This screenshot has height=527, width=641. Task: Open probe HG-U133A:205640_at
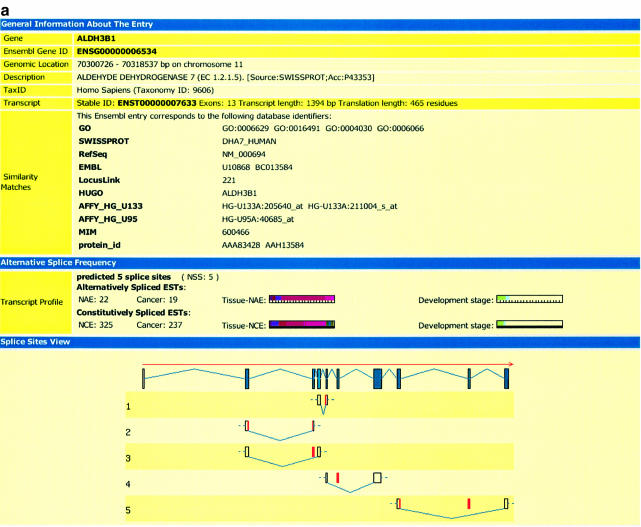tap(262, 206)
